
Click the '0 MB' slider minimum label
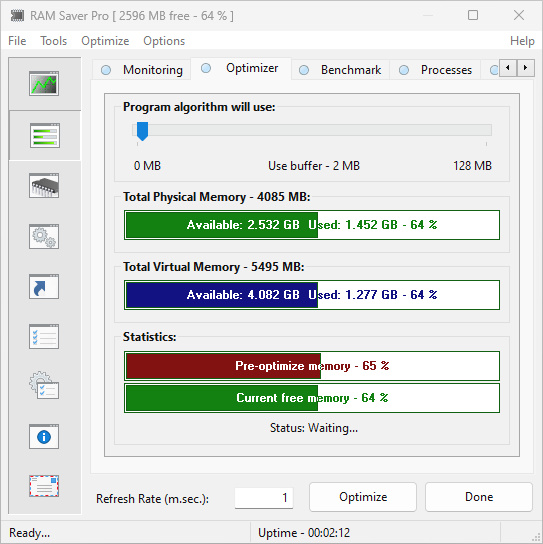click(x=147, y=165)
